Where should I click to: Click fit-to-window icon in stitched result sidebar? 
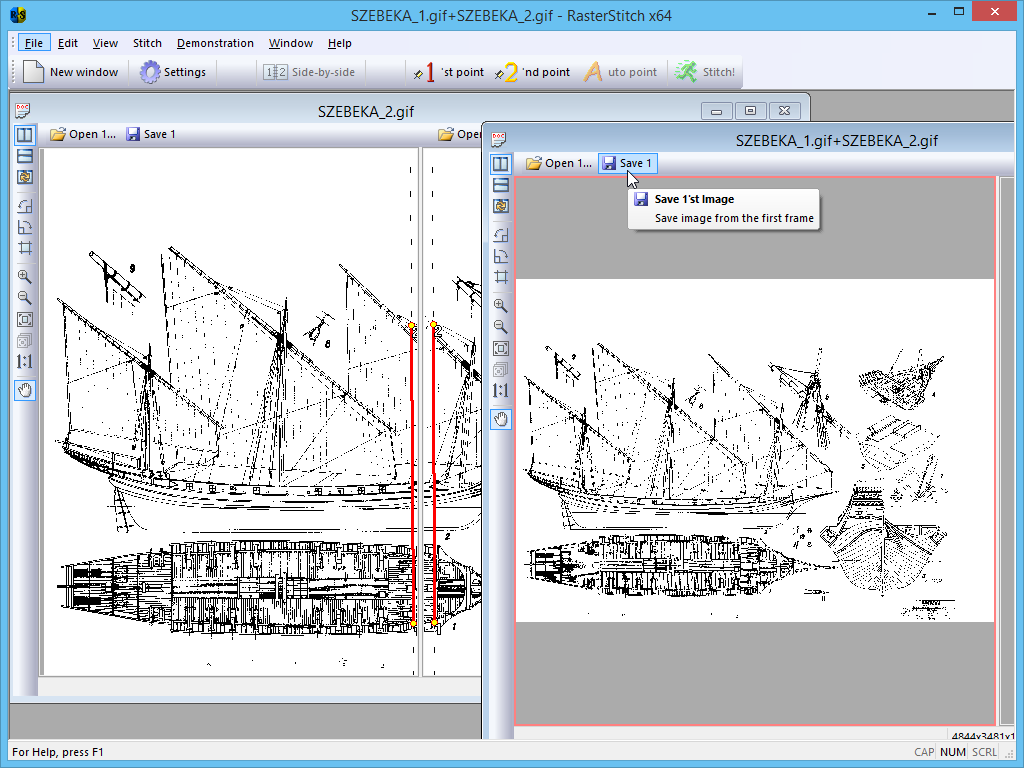(x=501, y=348)
